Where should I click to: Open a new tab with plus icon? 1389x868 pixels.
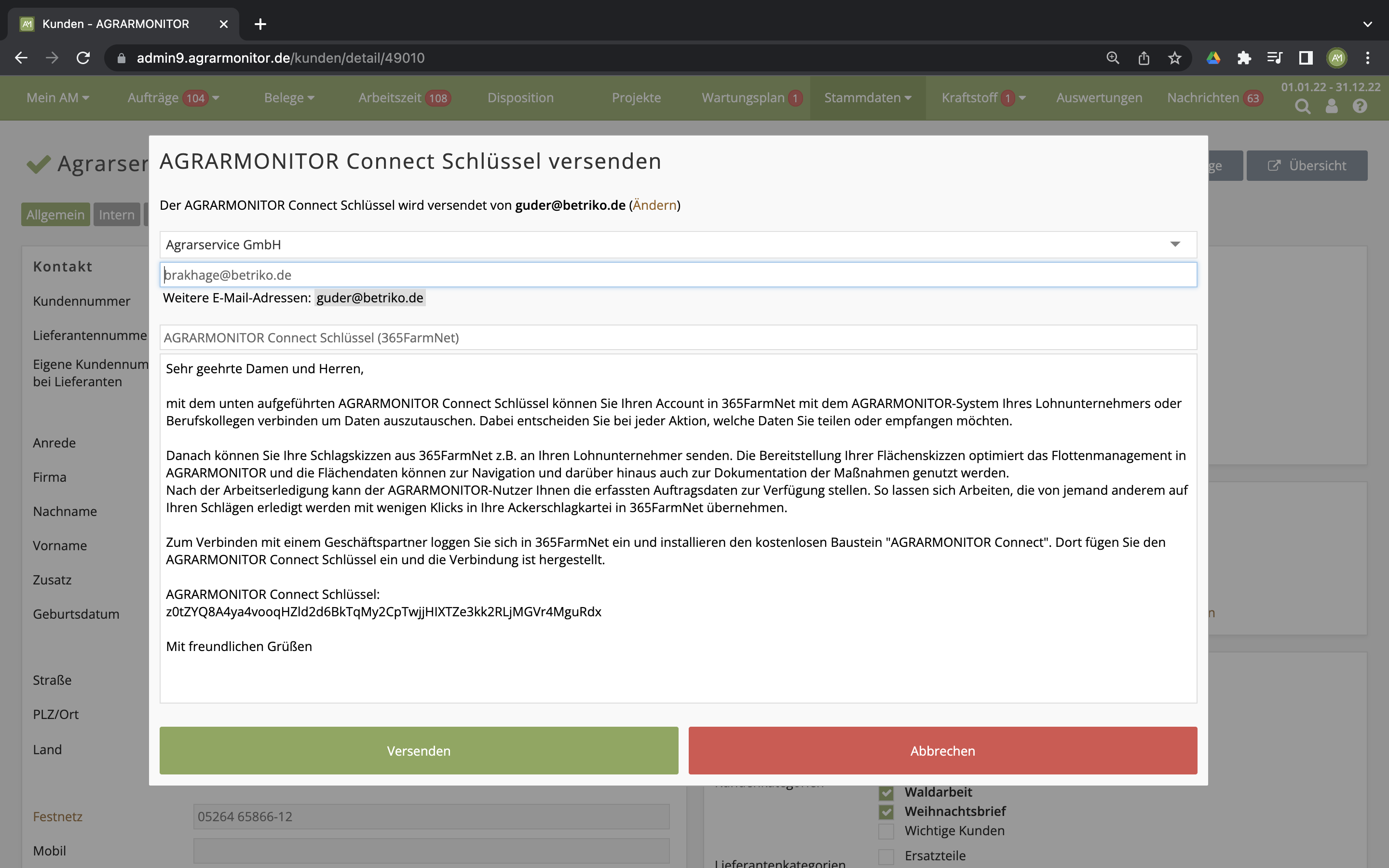pos(260,24)
